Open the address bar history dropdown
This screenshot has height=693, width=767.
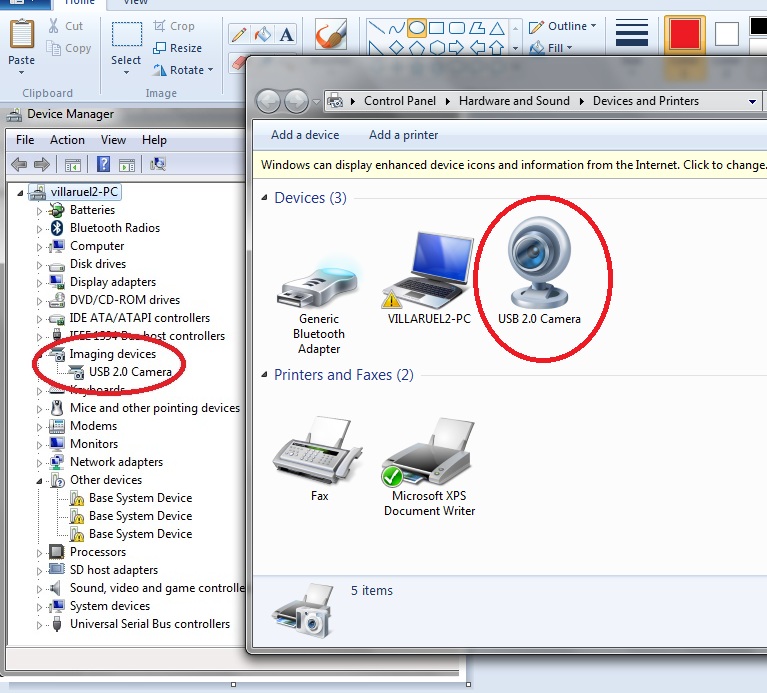[752, 102]
